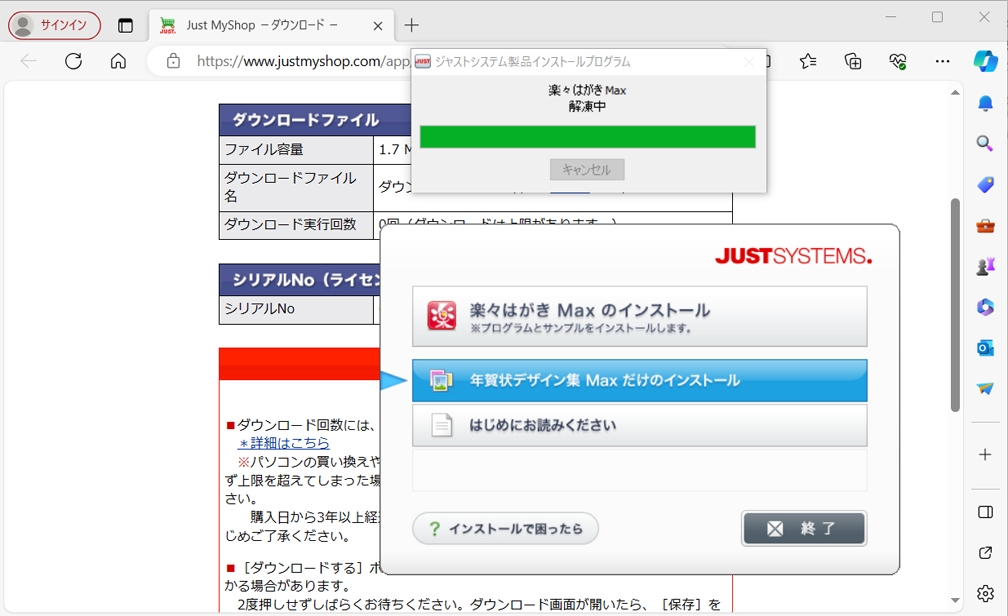
Task: Click 年賀状デザイン集 Max だけのインストール
Action: tap(640, 381)
